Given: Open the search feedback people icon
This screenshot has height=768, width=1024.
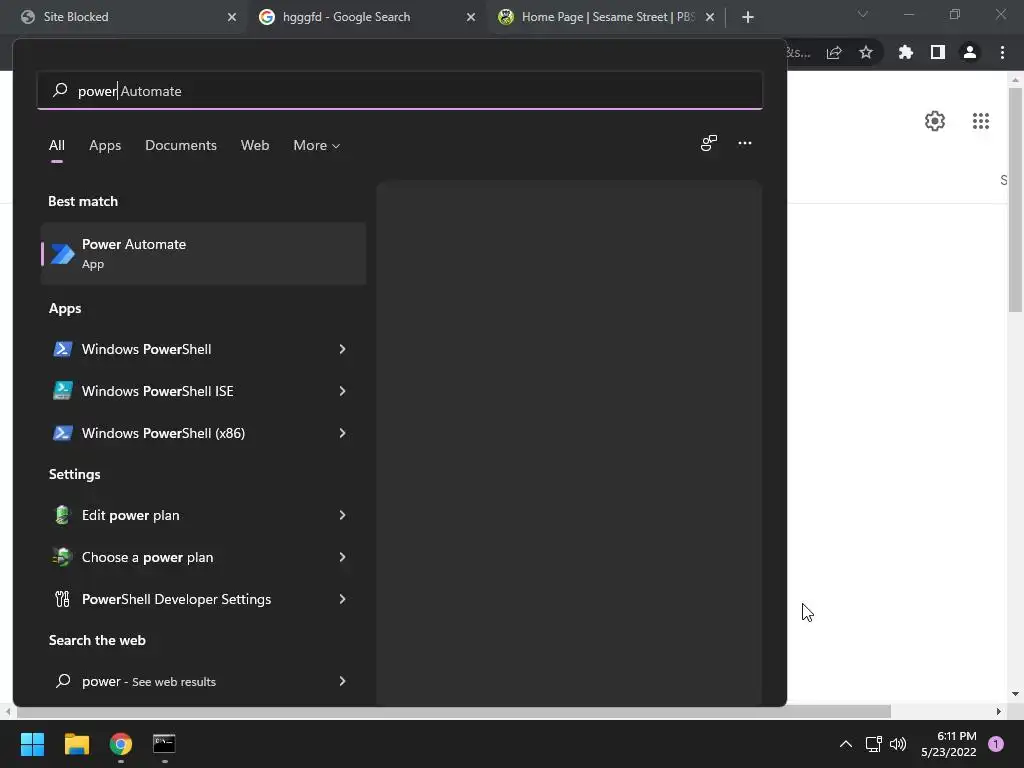Looking at the screenshot, I should (x=709, y=143).
